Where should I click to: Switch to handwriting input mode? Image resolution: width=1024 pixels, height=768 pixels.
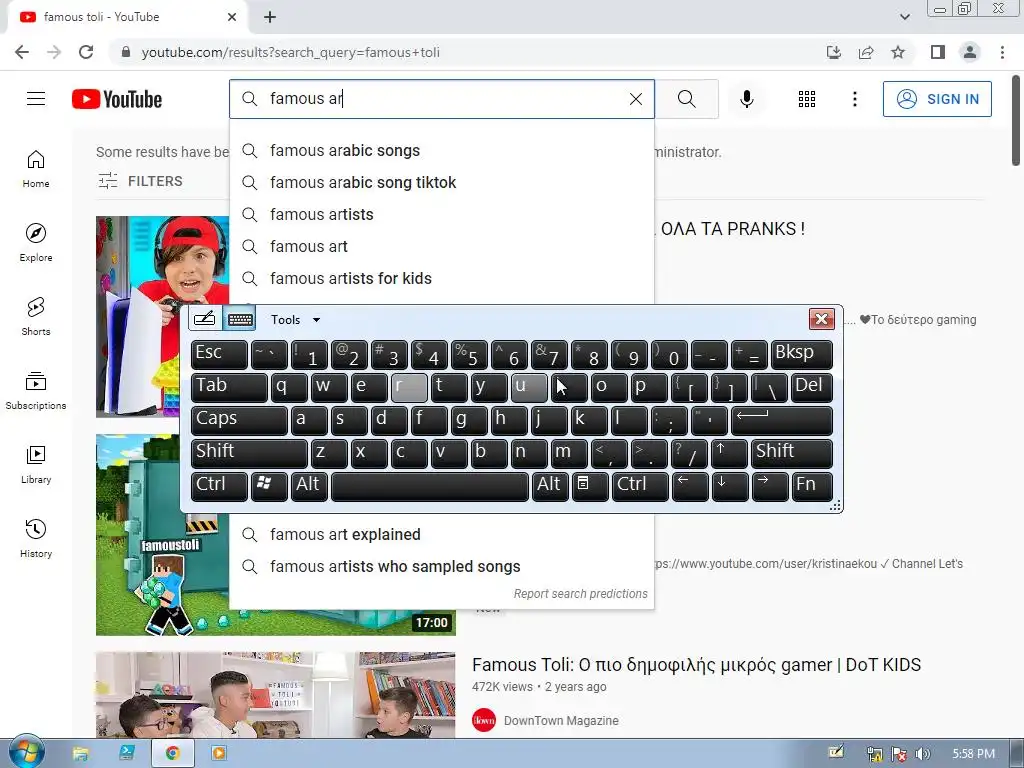click(x=204, y=319)
